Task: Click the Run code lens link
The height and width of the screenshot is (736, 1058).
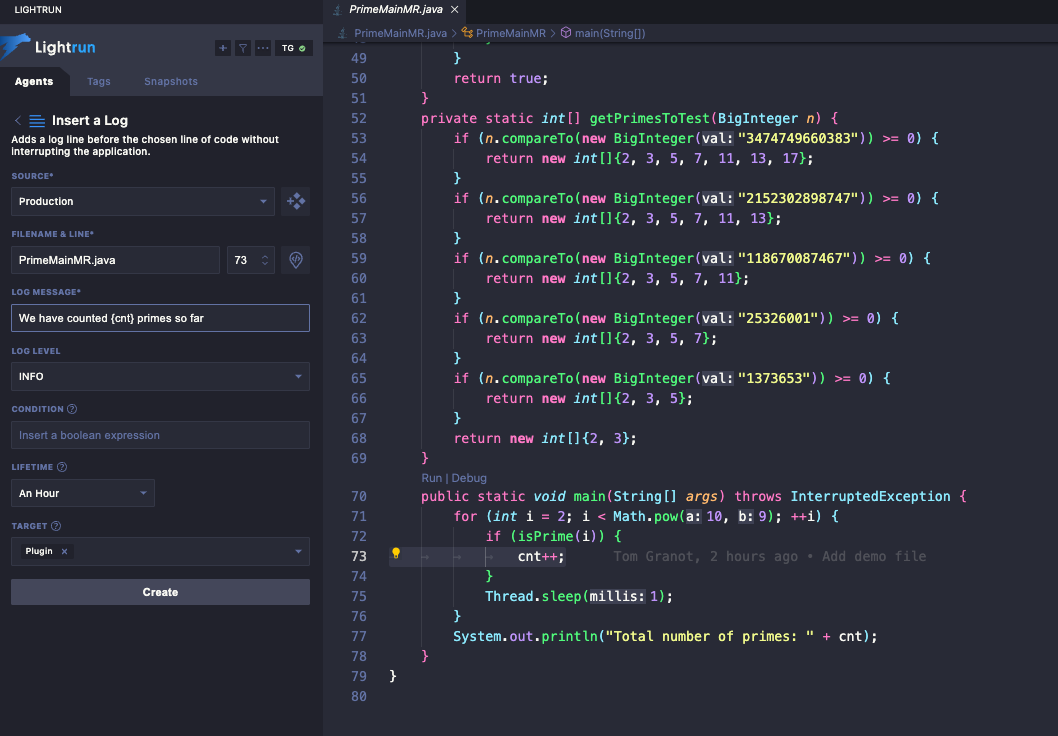Action: (431, 478)
